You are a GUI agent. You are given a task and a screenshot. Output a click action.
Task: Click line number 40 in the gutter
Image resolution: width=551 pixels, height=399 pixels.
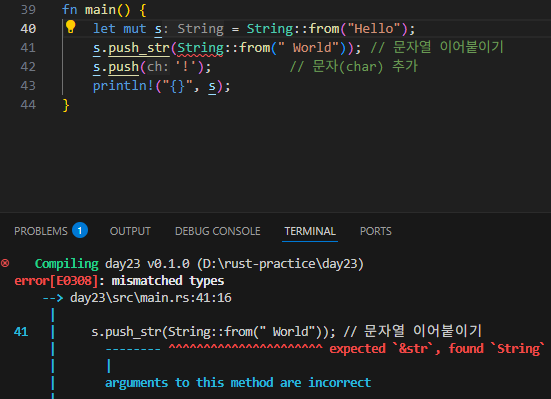[x=28, y=29]
